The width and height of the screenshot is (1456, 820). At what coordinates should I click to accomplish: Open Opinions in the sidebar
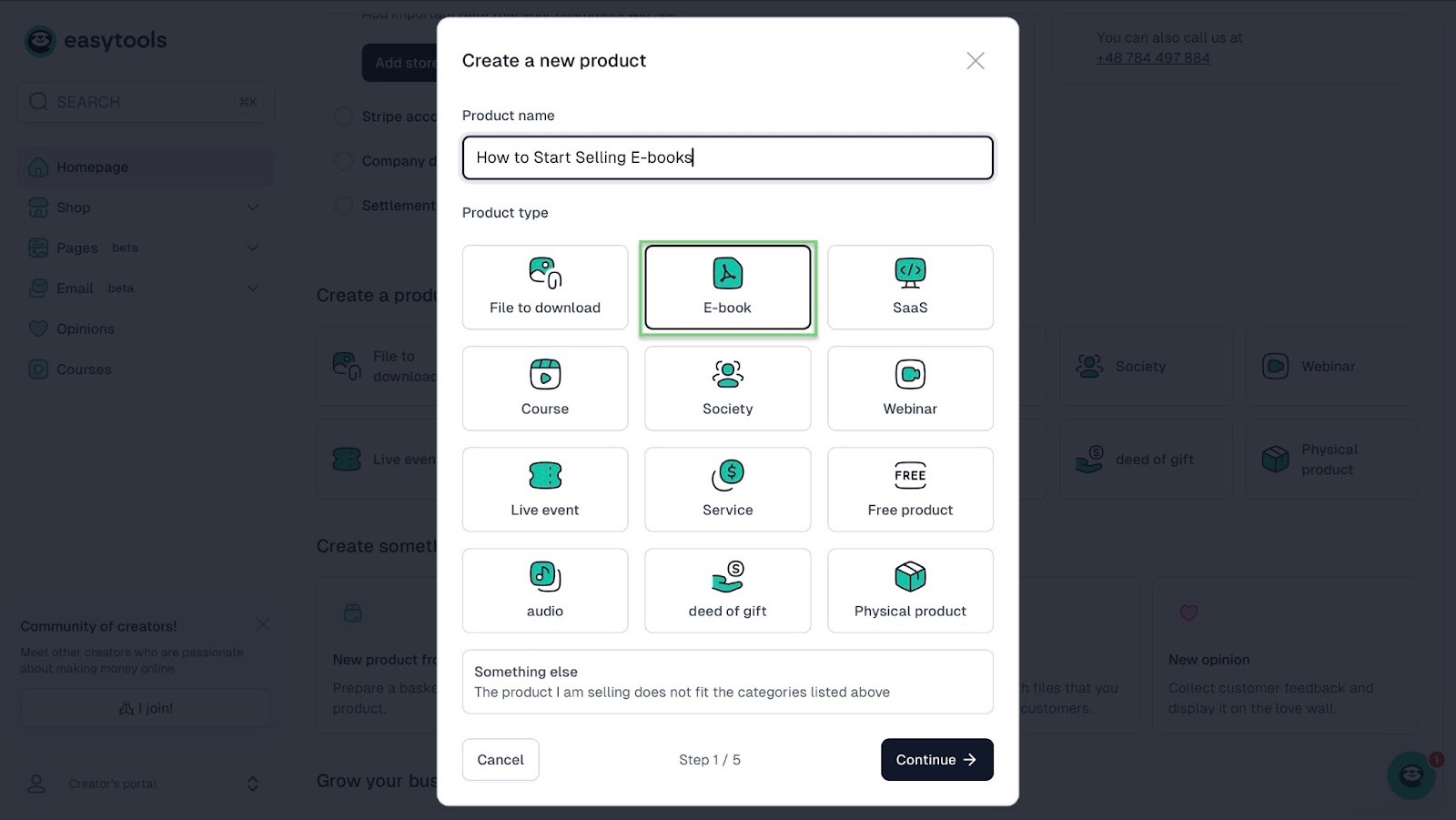[146, 329]
